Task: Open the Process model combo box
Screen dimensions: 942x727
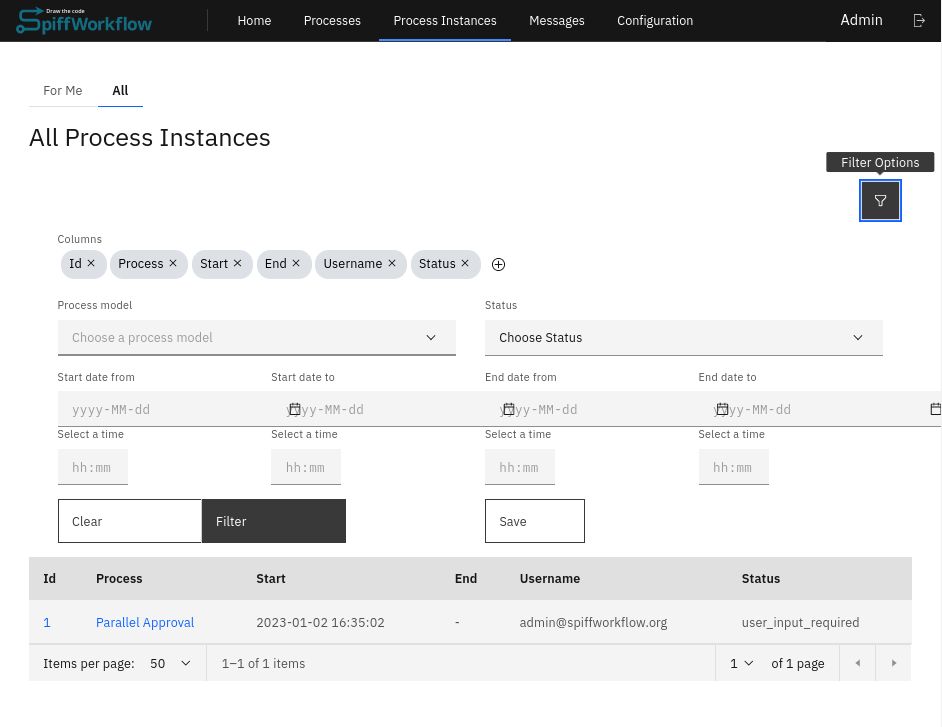Action: 257,338
